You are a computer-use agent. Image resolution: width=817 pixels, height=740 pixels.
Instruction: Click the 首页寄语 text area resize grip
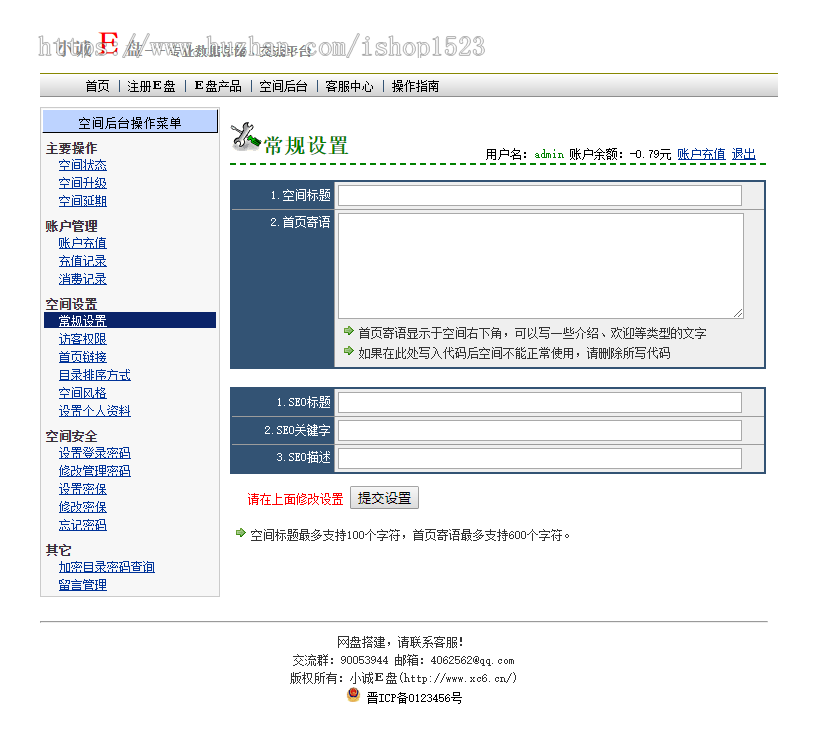coord(738,313)
